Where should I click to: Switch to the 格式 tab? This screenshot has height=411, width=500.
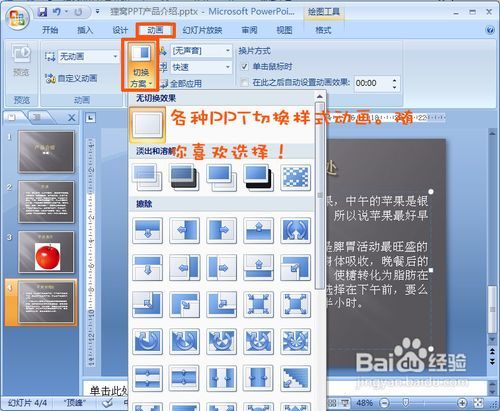pyautogui.click(x=323, y=30)
